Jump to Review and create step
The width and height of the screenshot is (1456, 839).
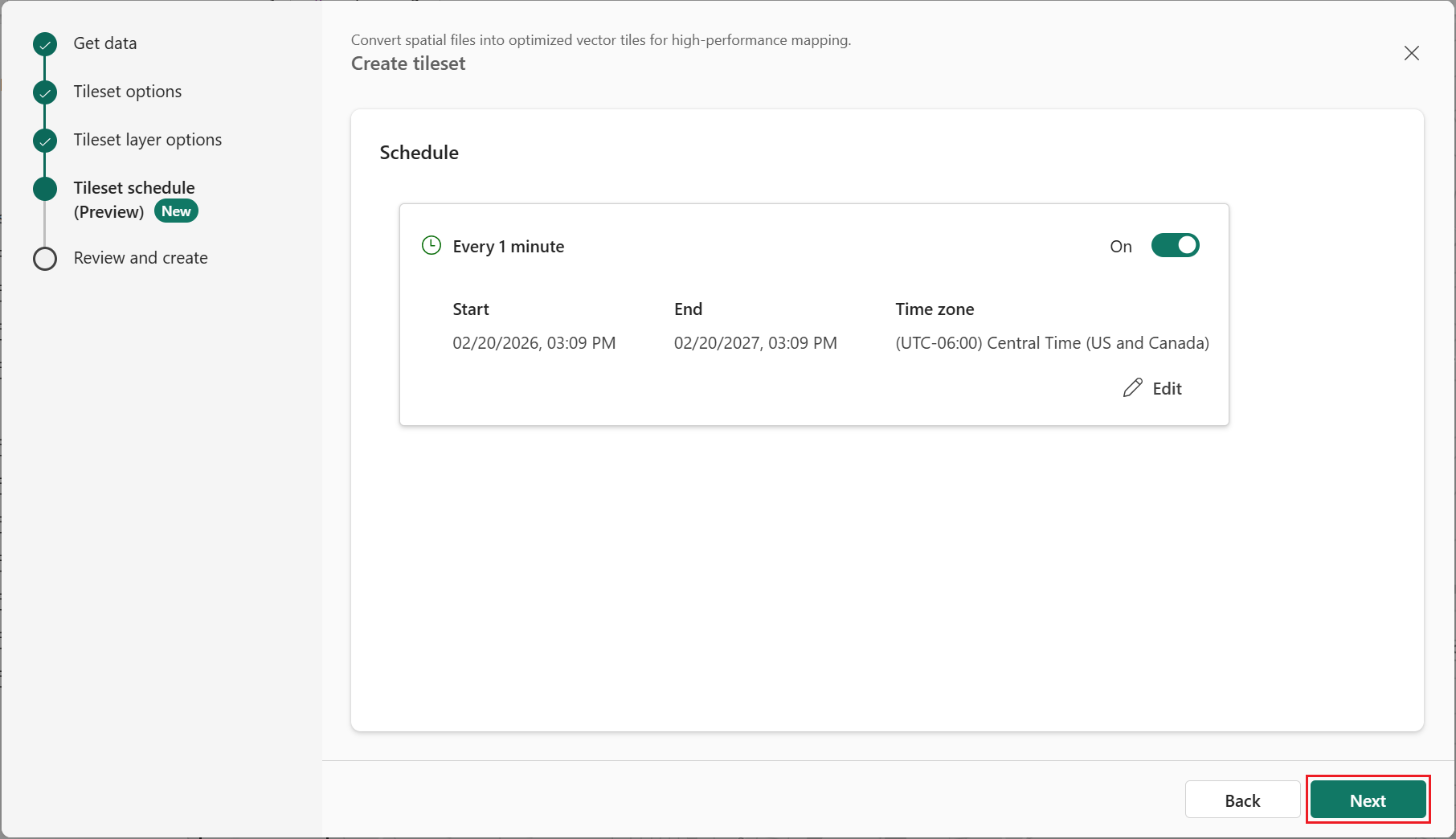pyautogui.click(x=141, y=258)
